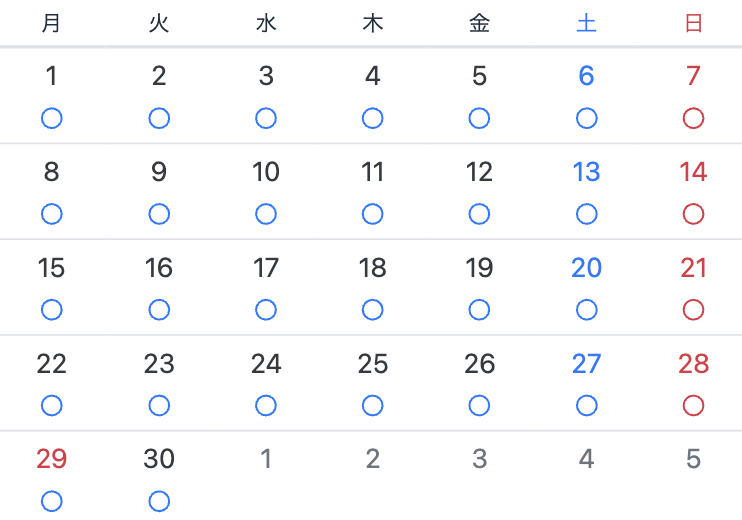Screen dimensions: 742x520
Task: Click Sunday date 28
Action: [693, 364]
